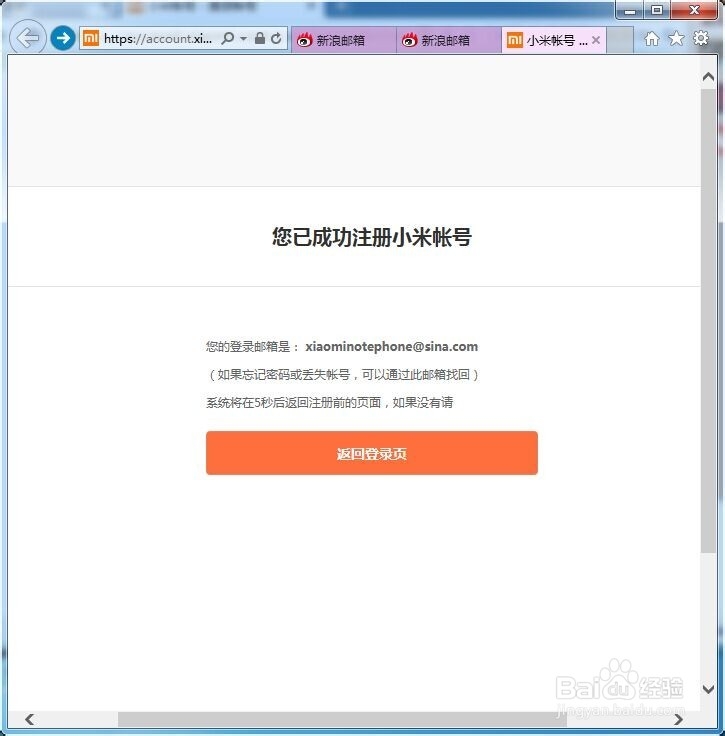Image resolution: width=725 pixels, height=736 pixels.
Task: Click the 返回登录页 orange button
Action: 372,453
